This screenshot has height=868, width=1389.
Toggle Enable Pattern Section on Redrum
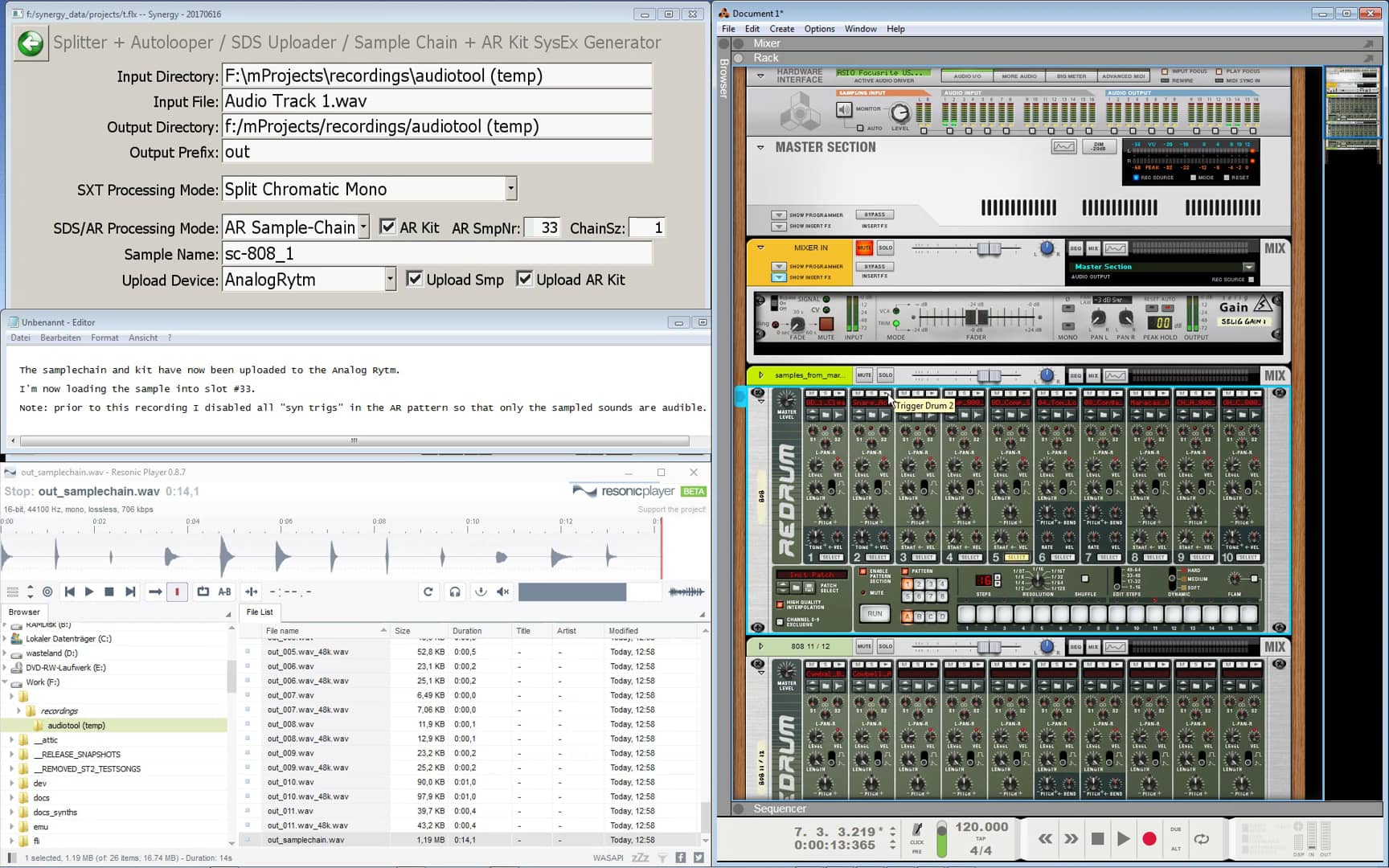(x=863, y=571)
